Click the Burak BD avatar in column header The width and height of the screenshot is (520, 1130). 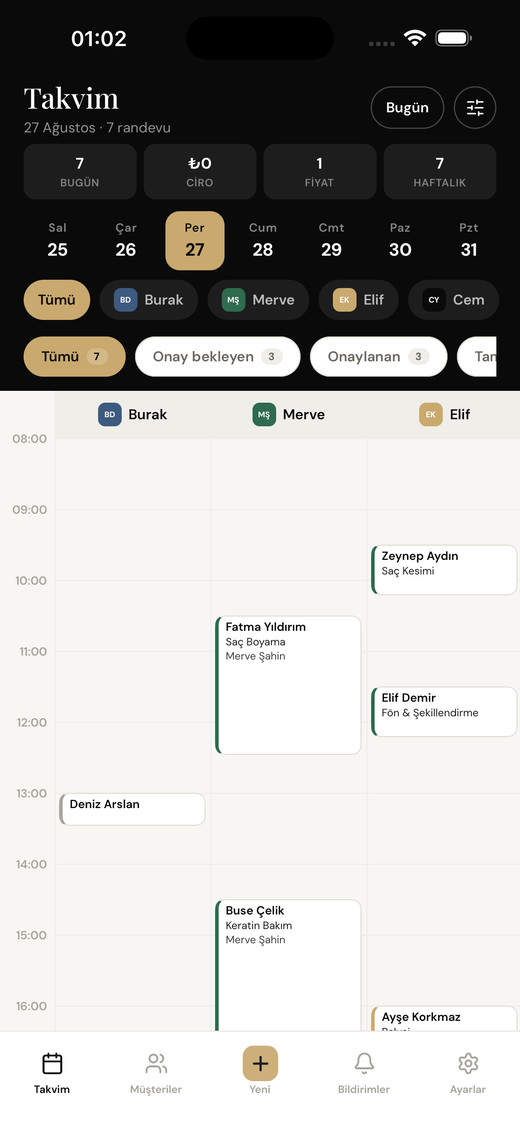coord(109,414)
